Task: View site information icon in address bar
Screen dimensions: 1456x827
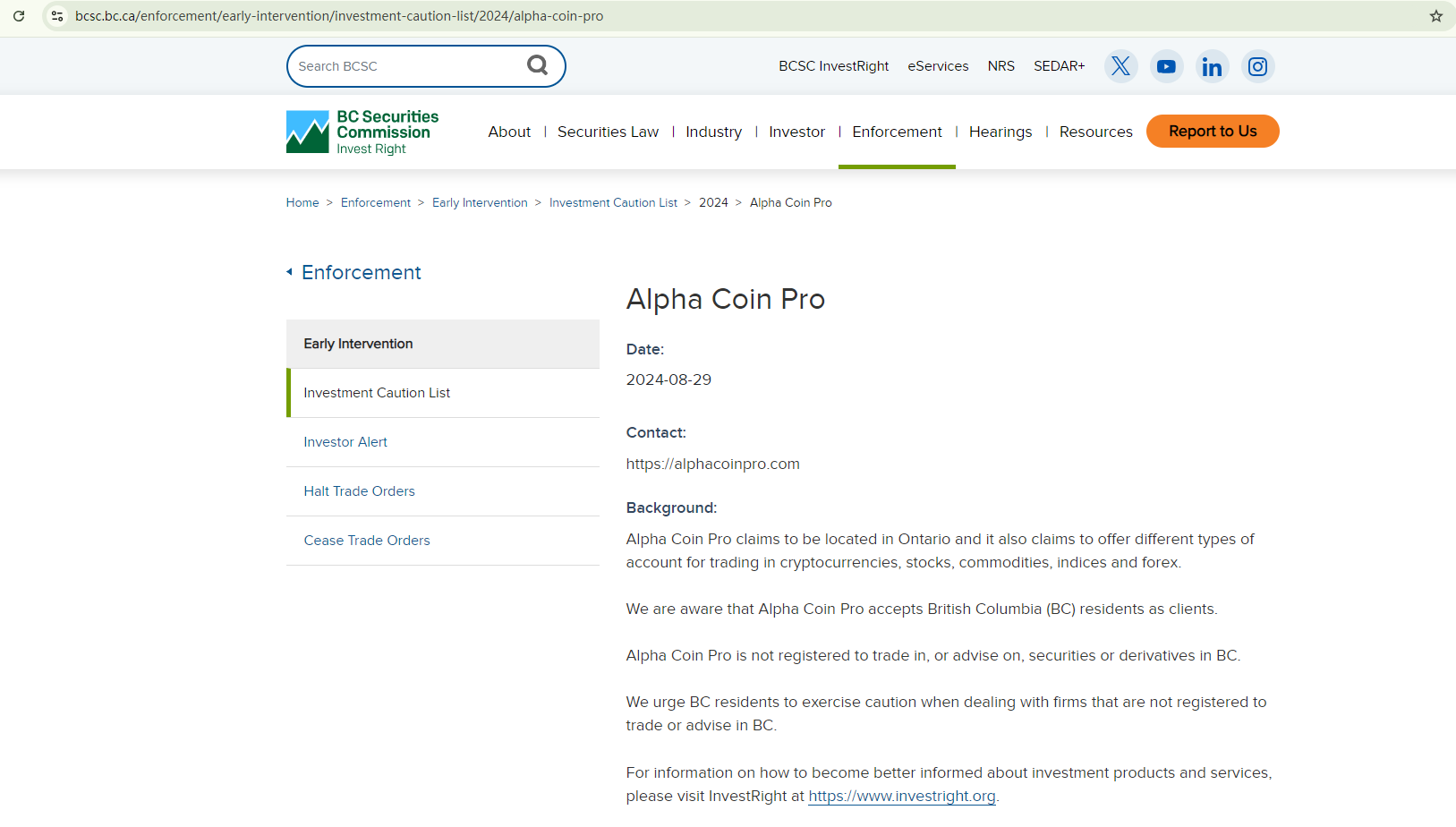Action: [x=57, y=16]
